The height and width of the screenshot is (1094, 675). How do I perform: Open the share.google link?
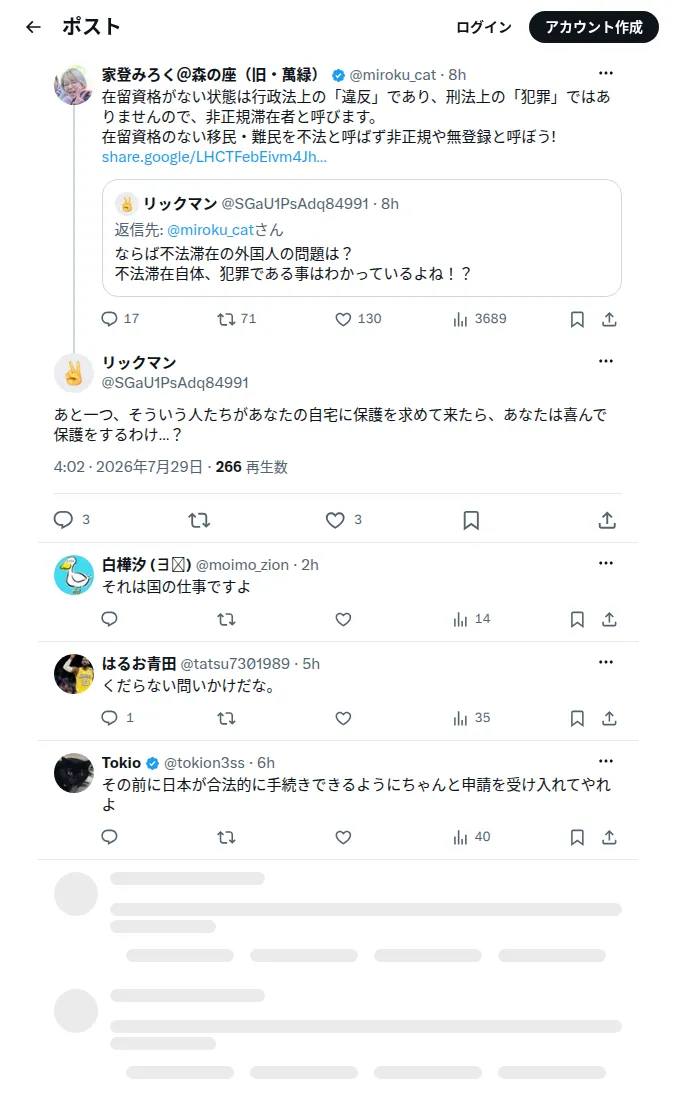coord(214,157)
